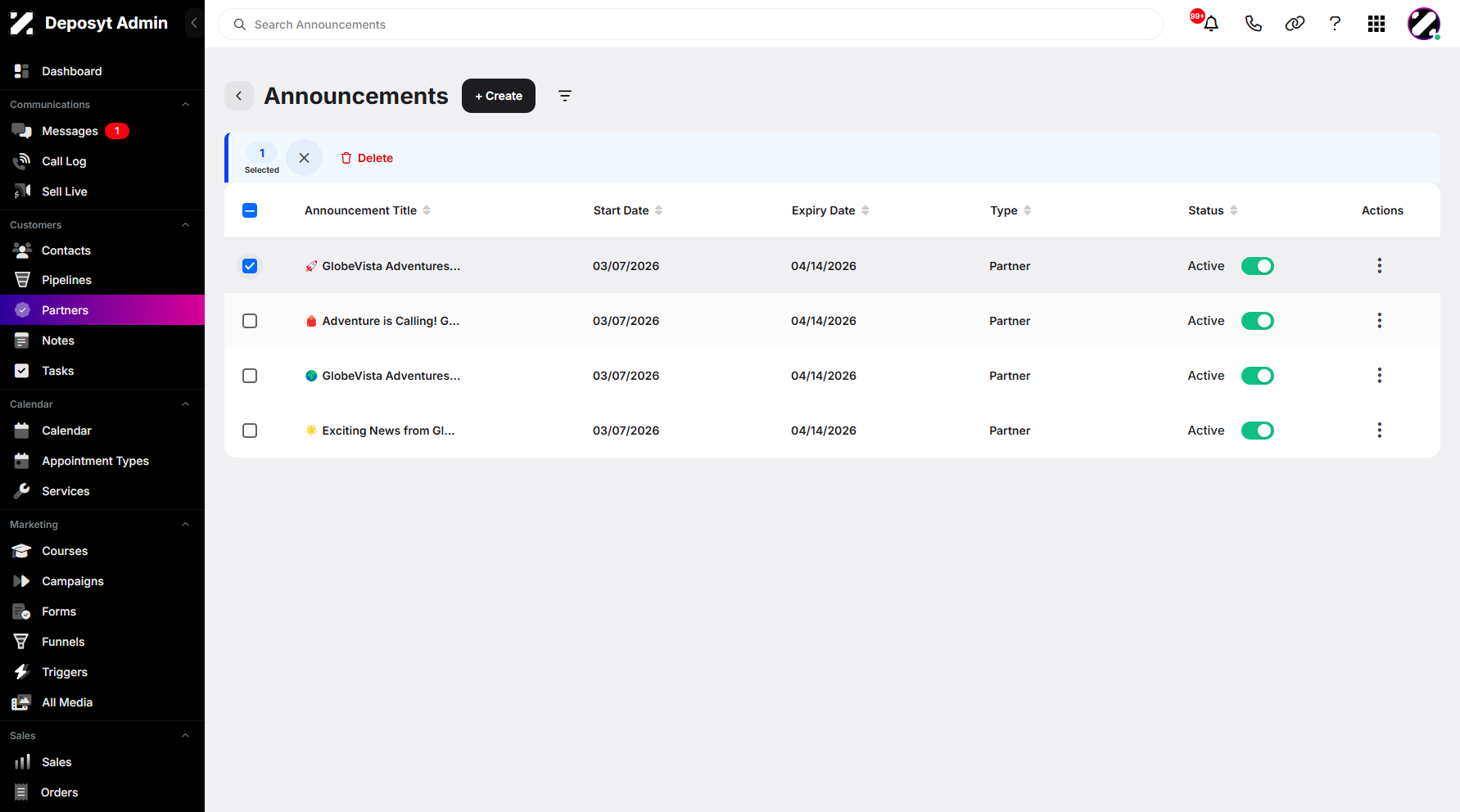Collapse the Communications sidebar section
The image size is (1460, 812).
click(x=186, y=105)
